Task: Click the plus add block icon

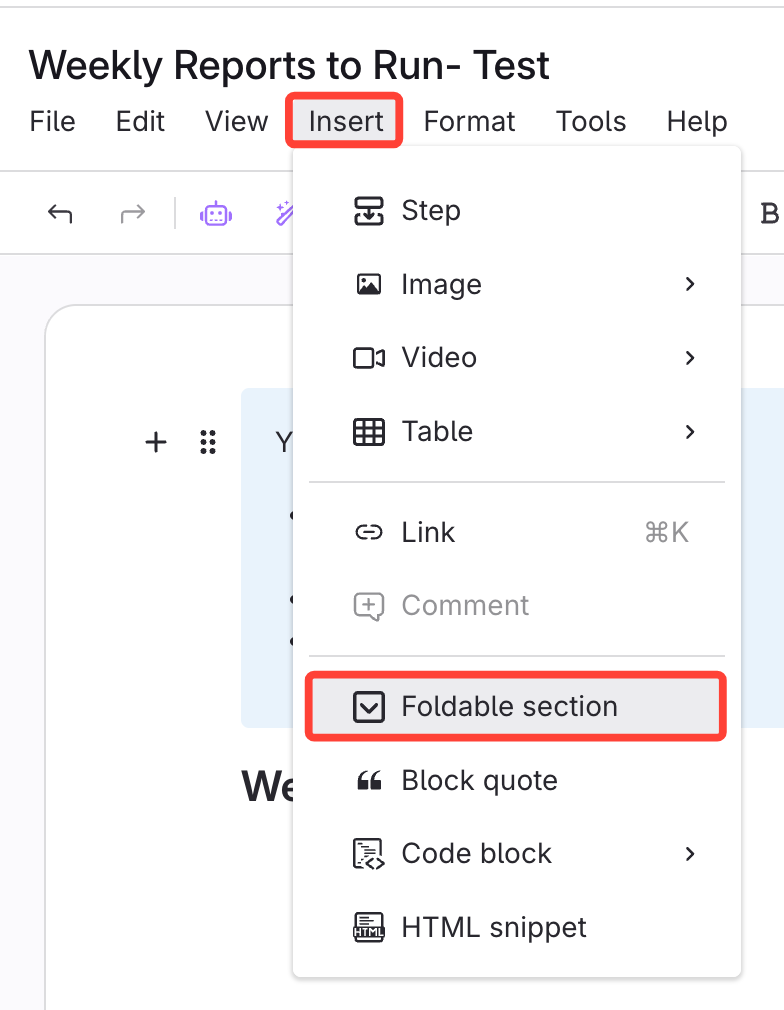Action: coord(156,442)
